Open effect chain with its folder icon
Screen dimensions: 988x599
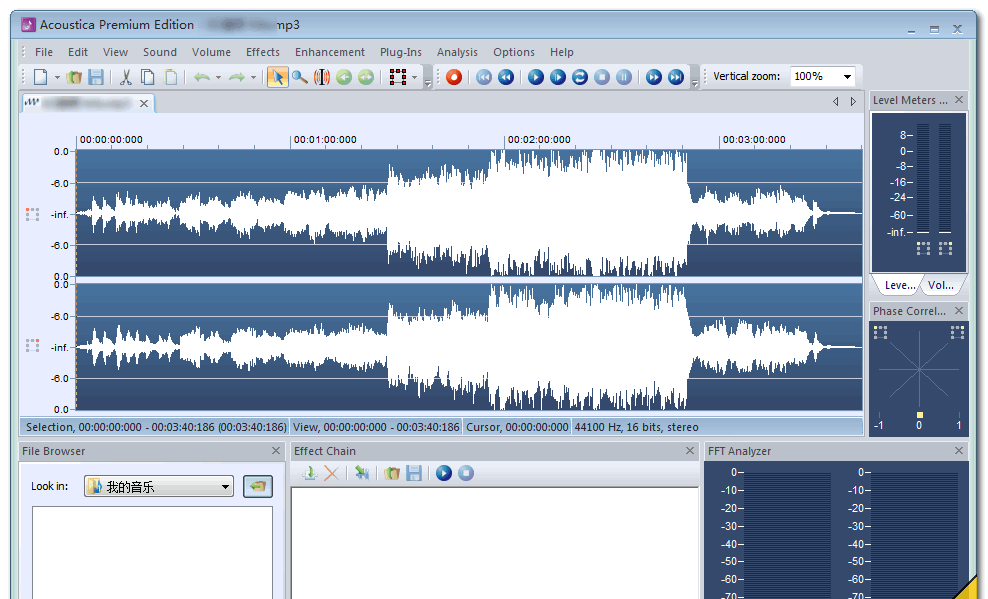point(392,473)
